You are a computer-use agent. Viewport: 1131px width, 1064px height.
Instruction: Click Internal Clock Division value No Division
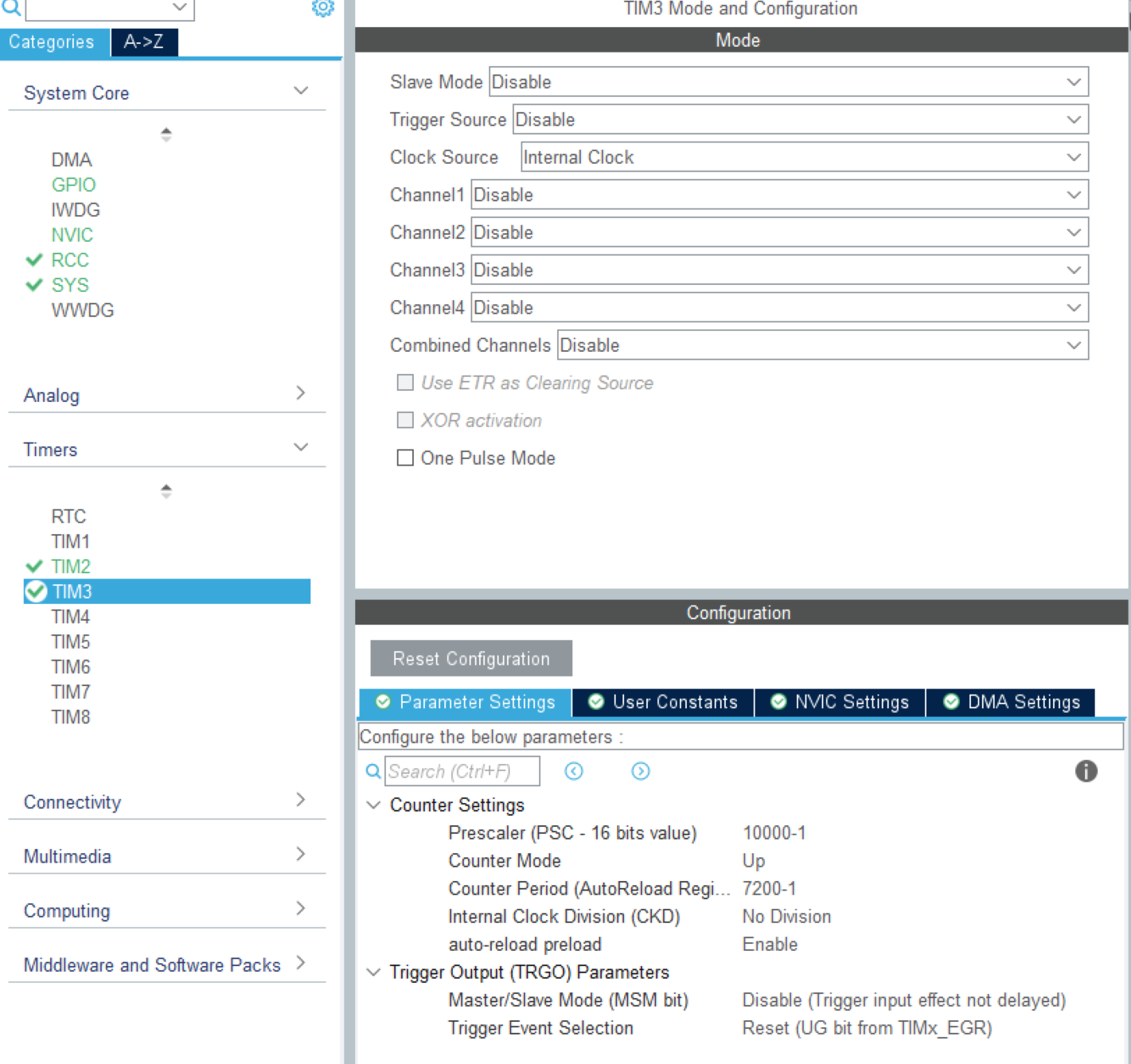coord(786,916)
